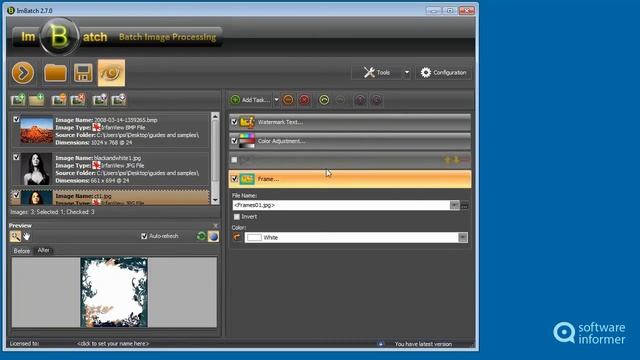Disable the Color Adjustment task checkbox

pyautogui.click(x=234, y=141)
